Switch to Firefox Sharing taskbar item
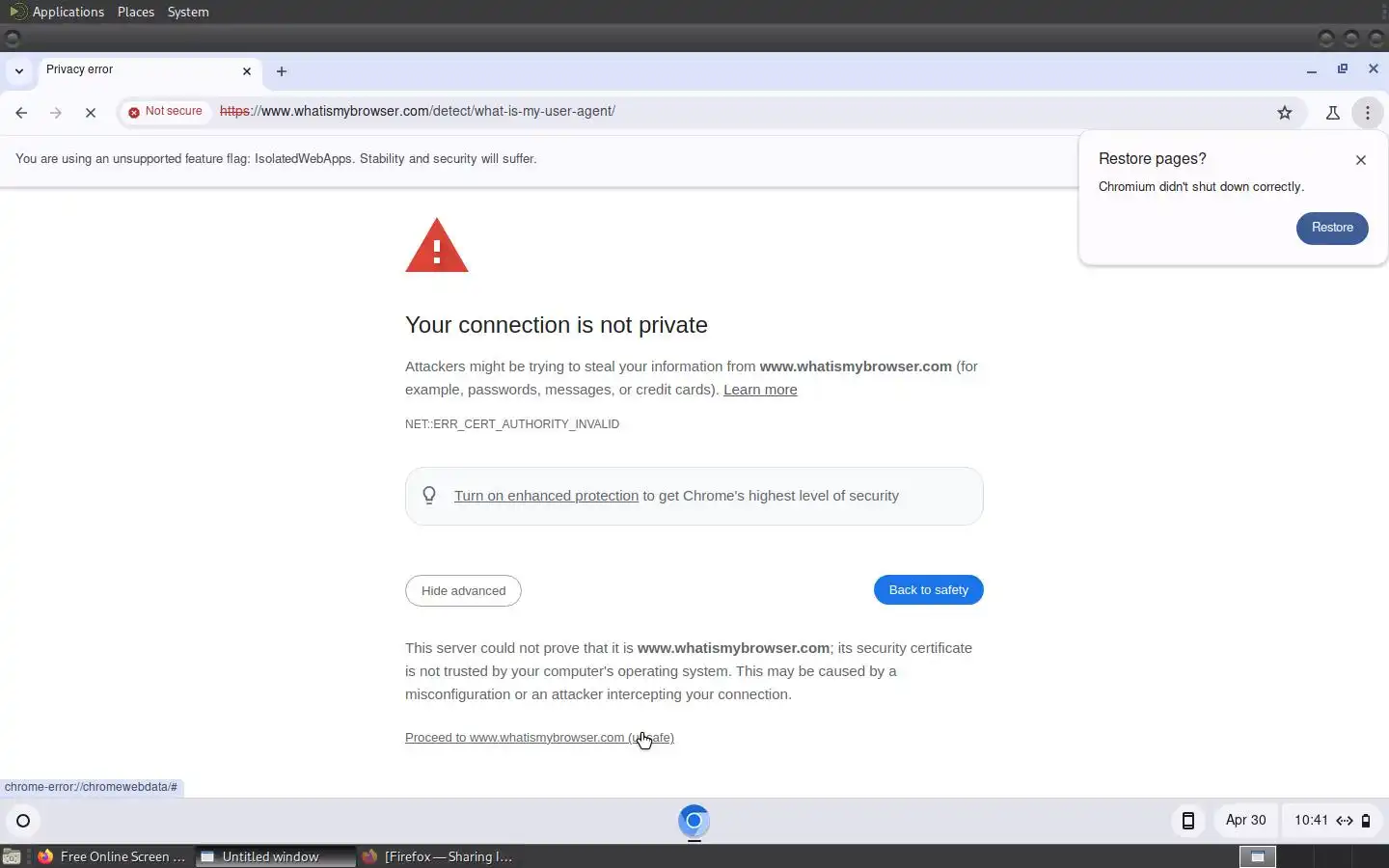 [438, 856]
